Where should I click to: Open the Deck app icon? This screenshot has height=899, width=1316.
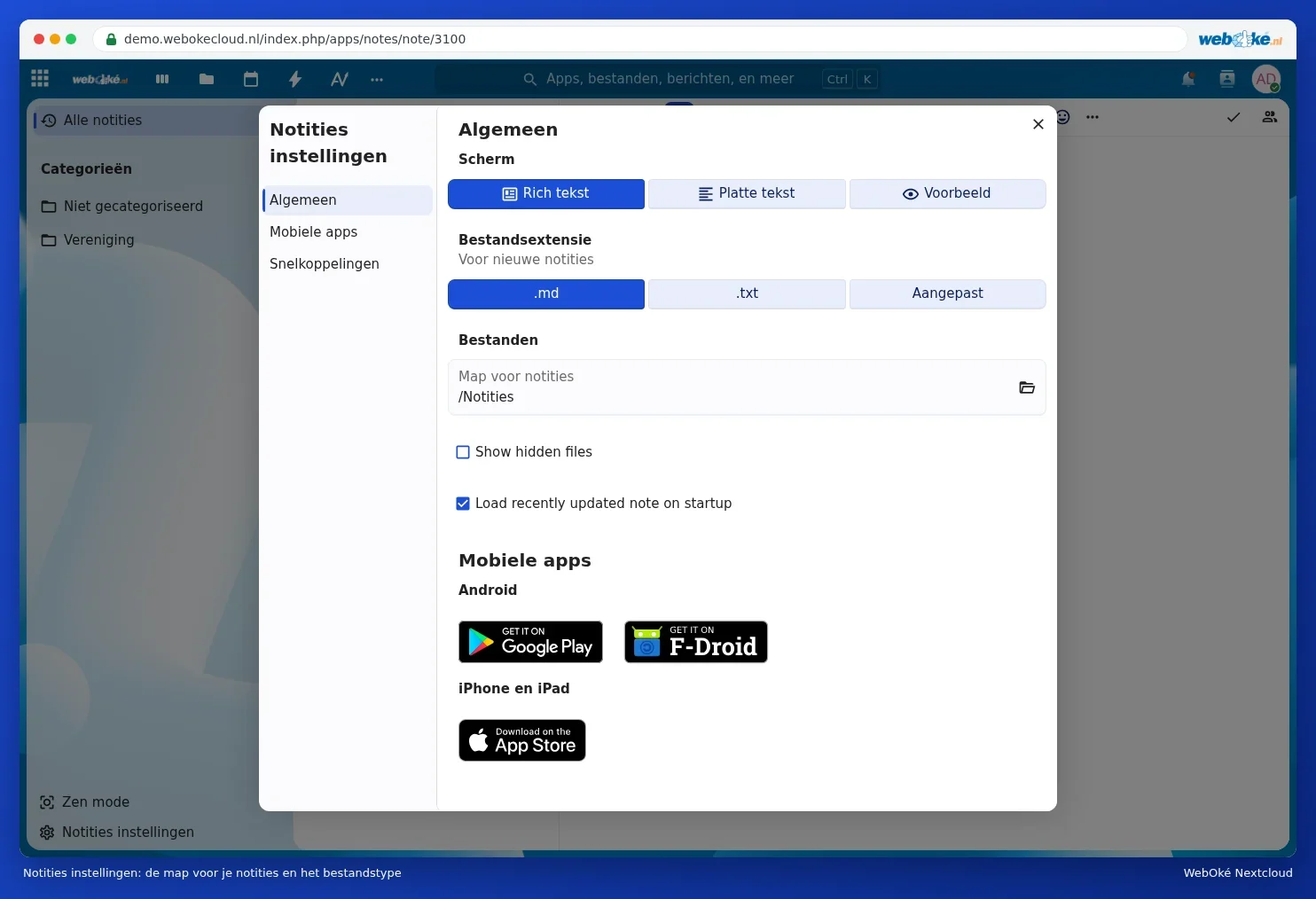162,79
